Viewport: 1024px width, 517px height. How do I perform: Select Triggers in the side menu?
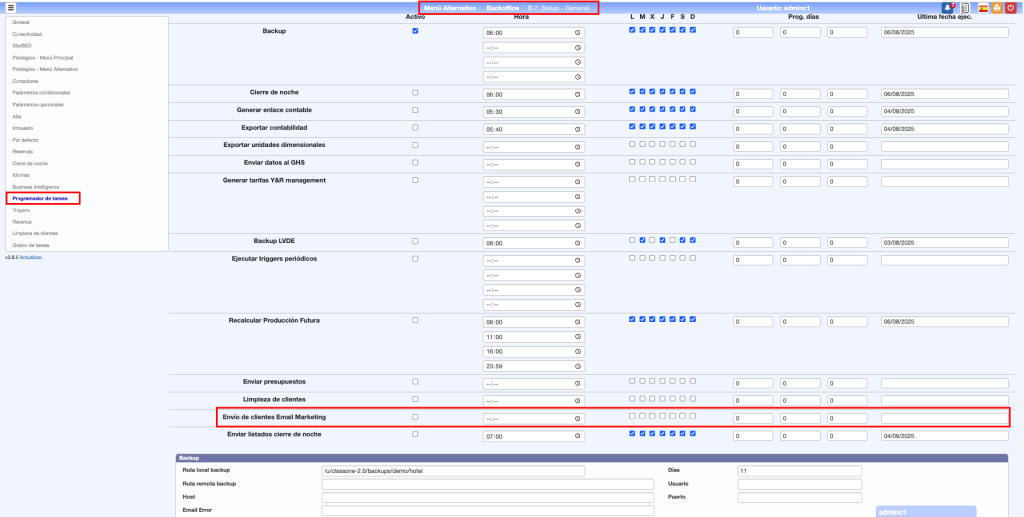click(x=21, y=211)
